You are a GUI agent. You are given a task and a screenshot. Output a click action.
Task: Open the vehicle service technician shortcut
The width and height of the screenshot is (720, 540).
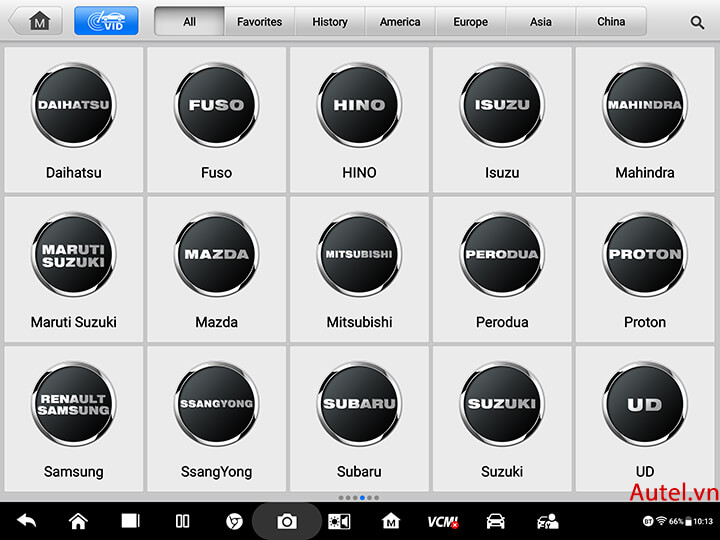coord(547,521)
